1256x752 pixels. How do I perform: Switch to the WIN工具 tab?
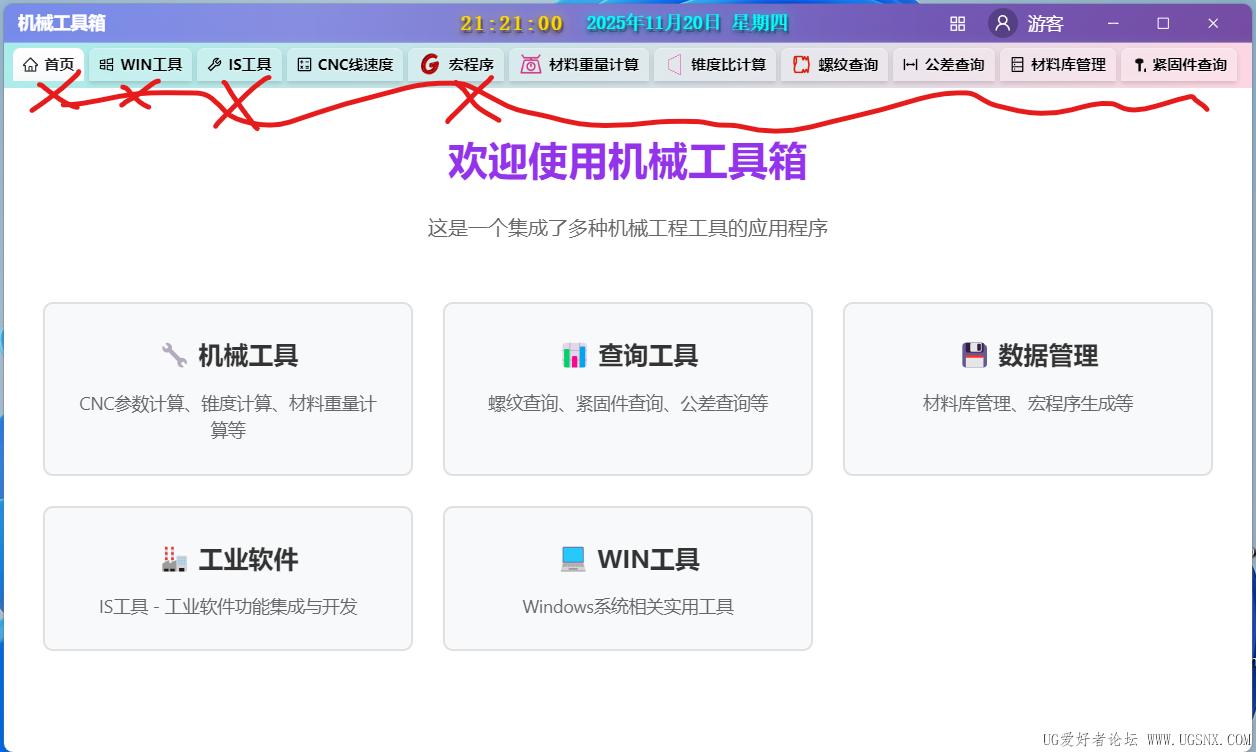139,64
